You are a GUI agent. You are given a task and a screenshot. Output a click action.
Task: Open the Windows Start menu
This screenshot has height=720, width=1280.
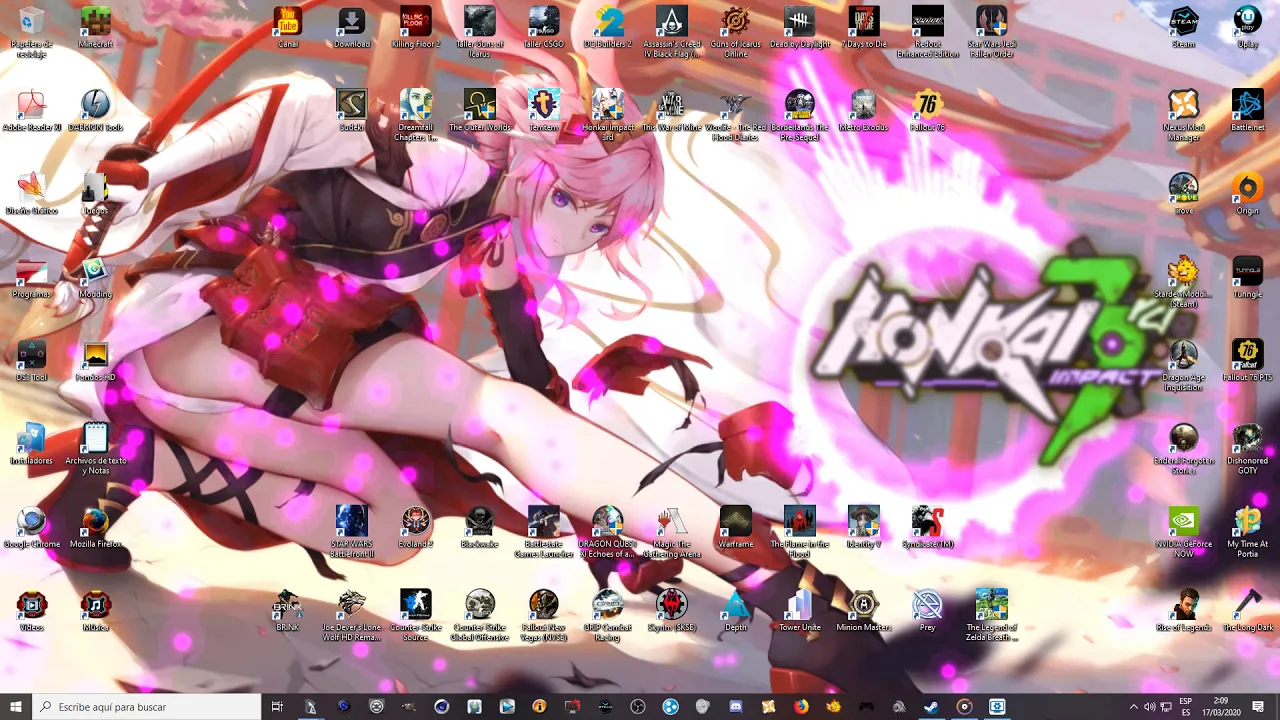tap(16, 707)
